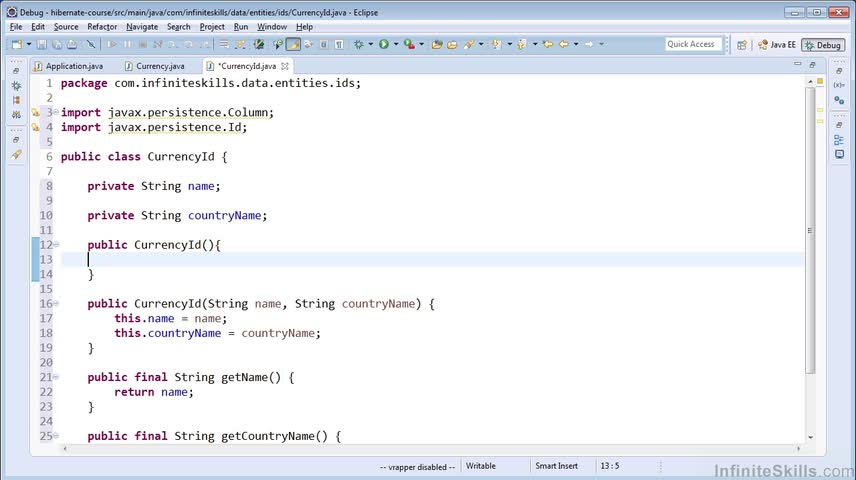Viewport: 856px width, 480px height.
Task: Open the Project menu
Action: [x=212, y=27]
